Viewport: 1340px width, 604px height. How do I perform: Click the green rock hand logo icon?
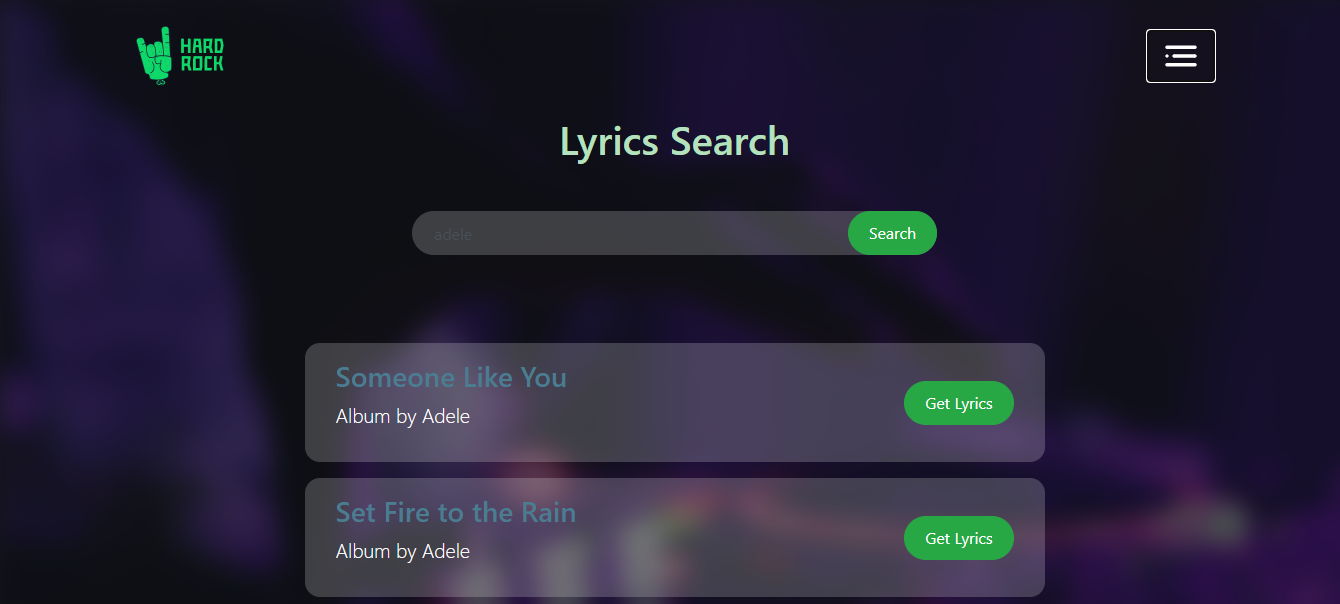154,55
